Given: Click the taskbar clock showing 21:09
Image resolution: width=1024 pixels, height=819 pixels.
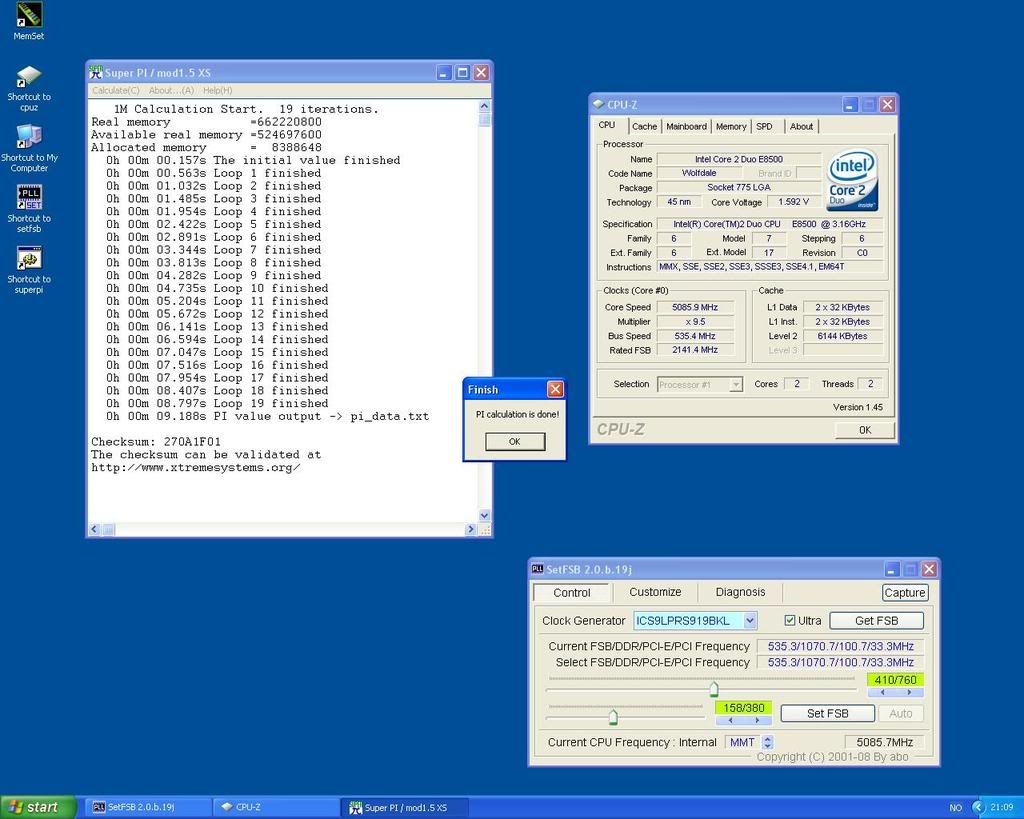Looking at the screenshot, I should [x=1002, y=807].
